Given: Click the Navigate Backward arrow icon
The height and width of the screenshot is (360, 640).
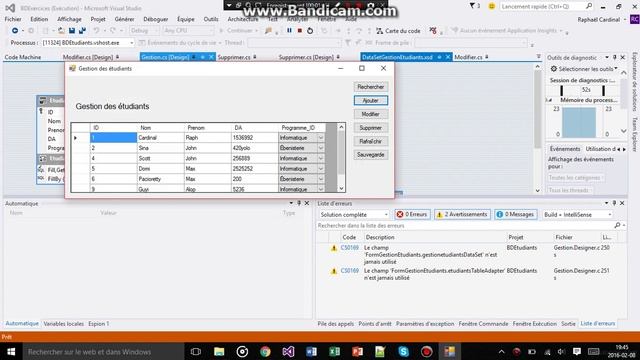Looking at the screenshot, I should (15, 31).
